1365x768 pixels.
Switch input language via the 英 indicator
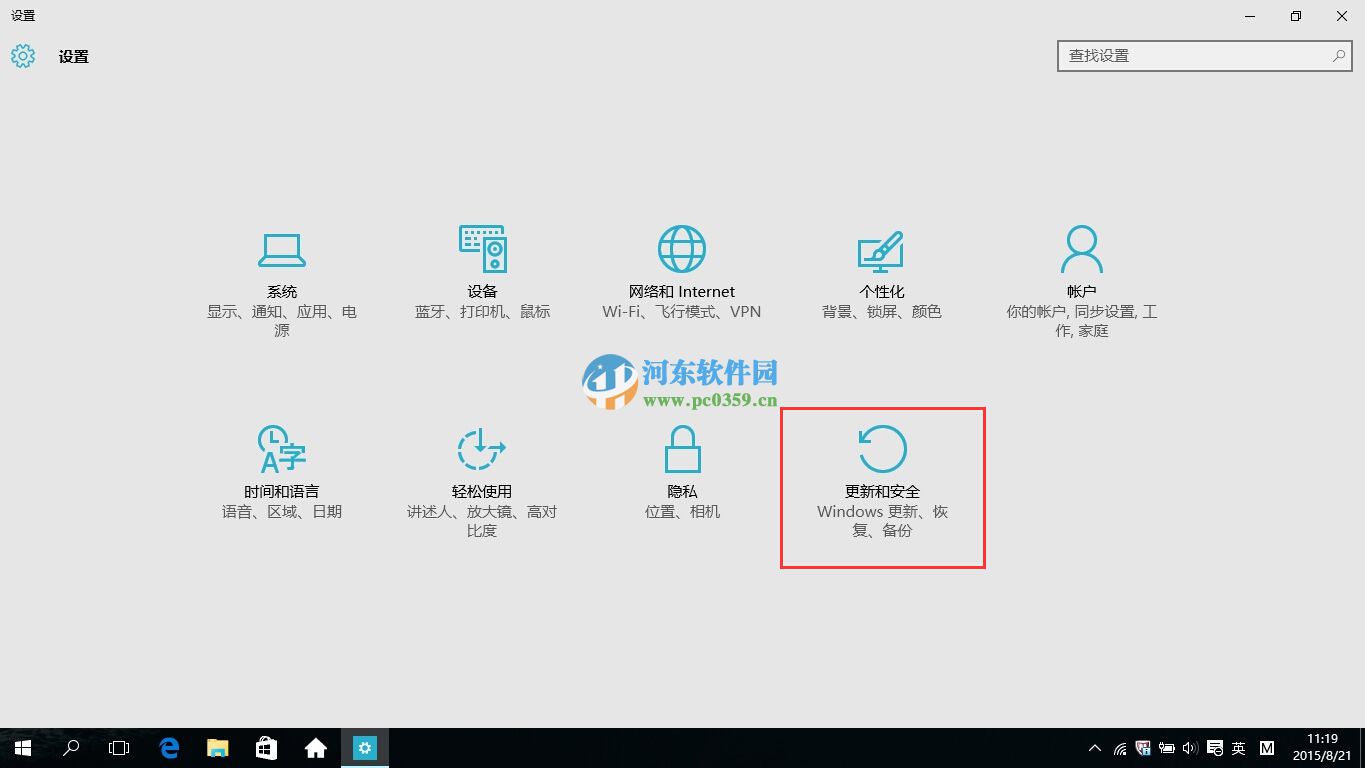coord(1239,747)
